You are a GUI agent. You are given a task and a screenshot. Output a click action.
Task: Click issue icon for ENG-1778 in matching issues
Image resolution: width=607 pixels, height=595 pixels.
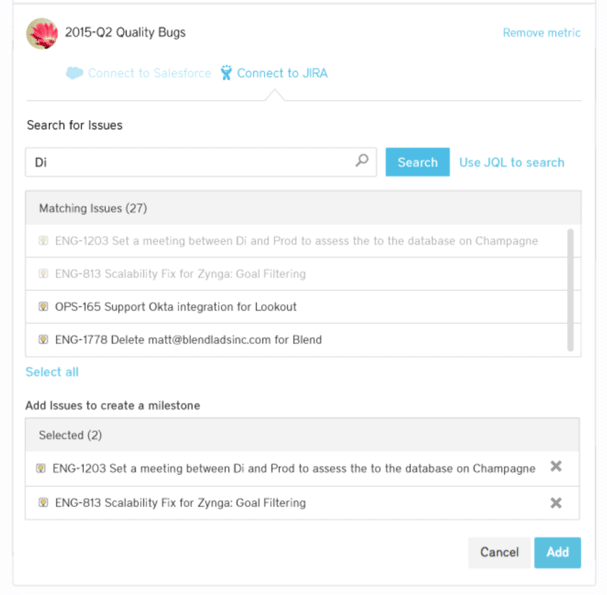click(43, 340)
